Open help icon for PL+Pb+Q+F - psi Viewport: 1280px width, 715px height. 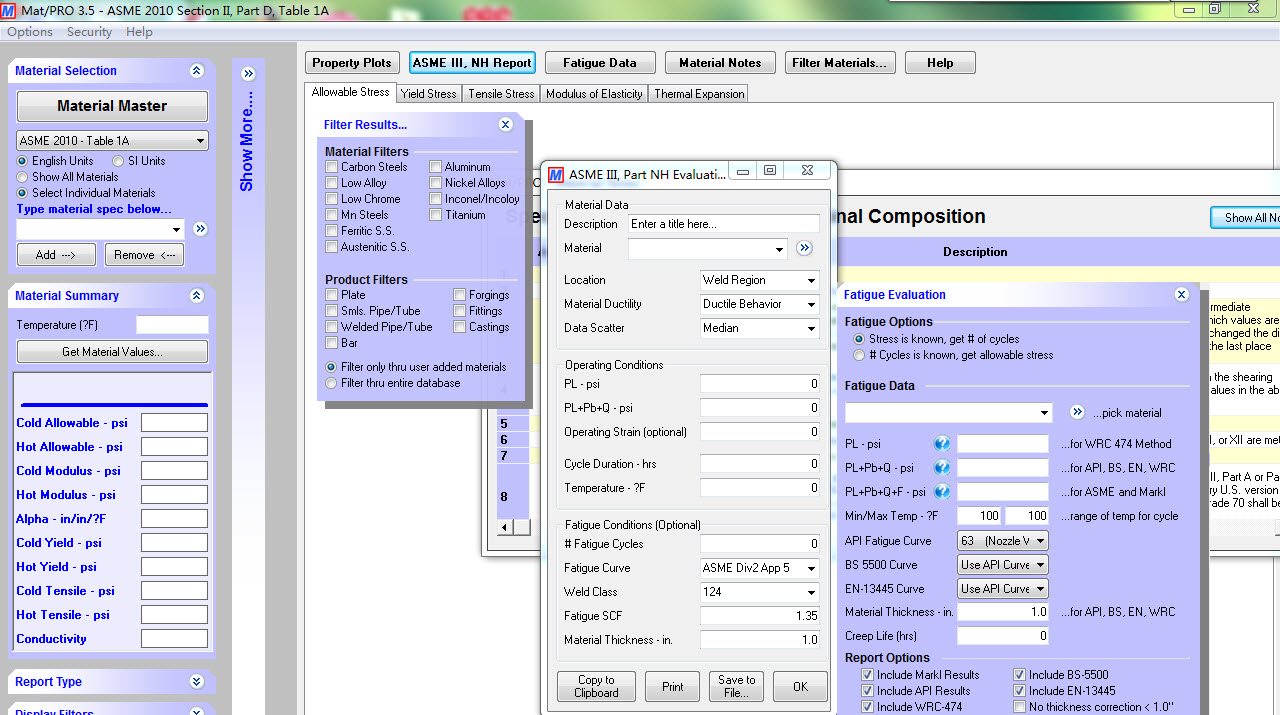[941, 492]
